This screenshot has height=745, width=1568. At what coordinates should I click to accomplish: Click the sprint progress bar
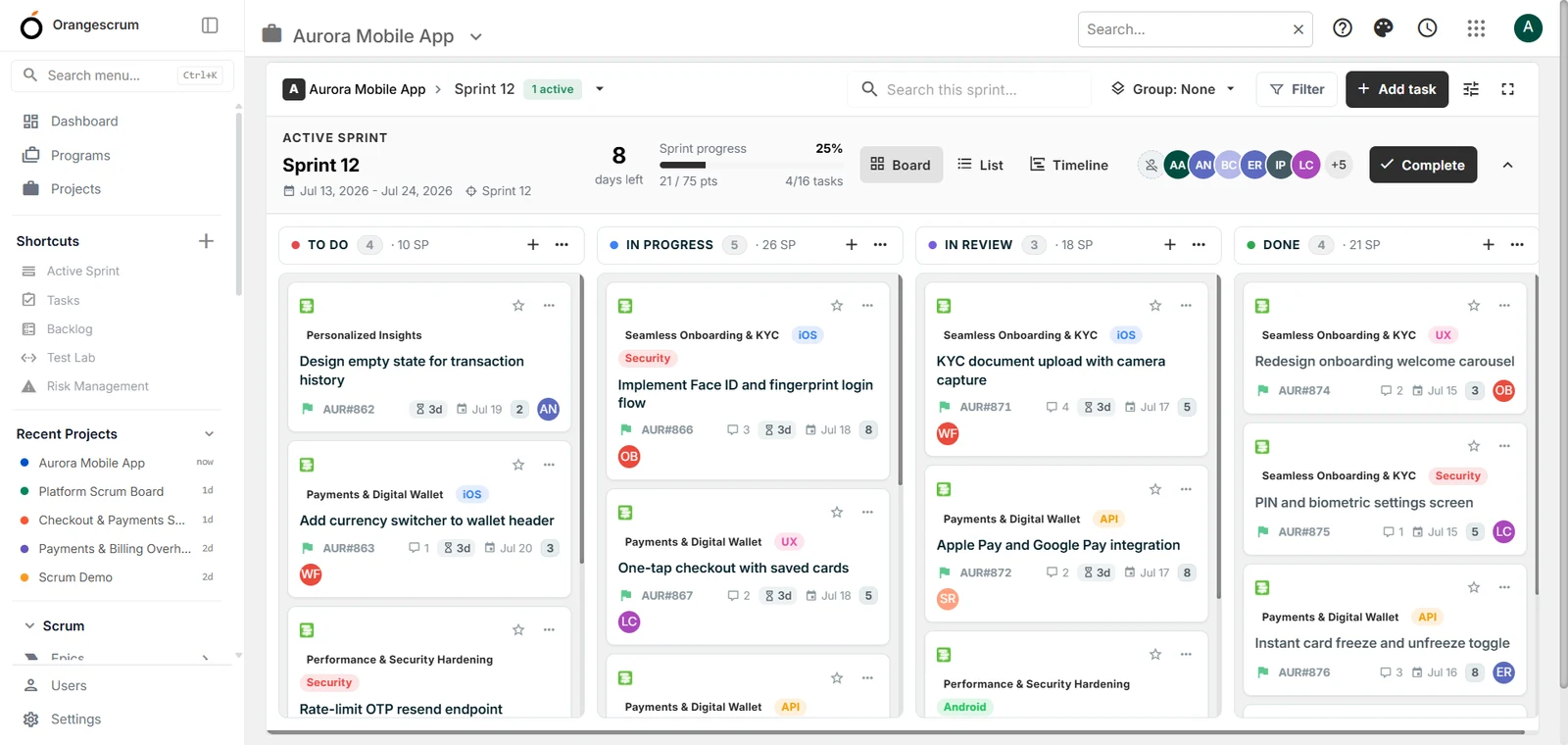[751, 165]
